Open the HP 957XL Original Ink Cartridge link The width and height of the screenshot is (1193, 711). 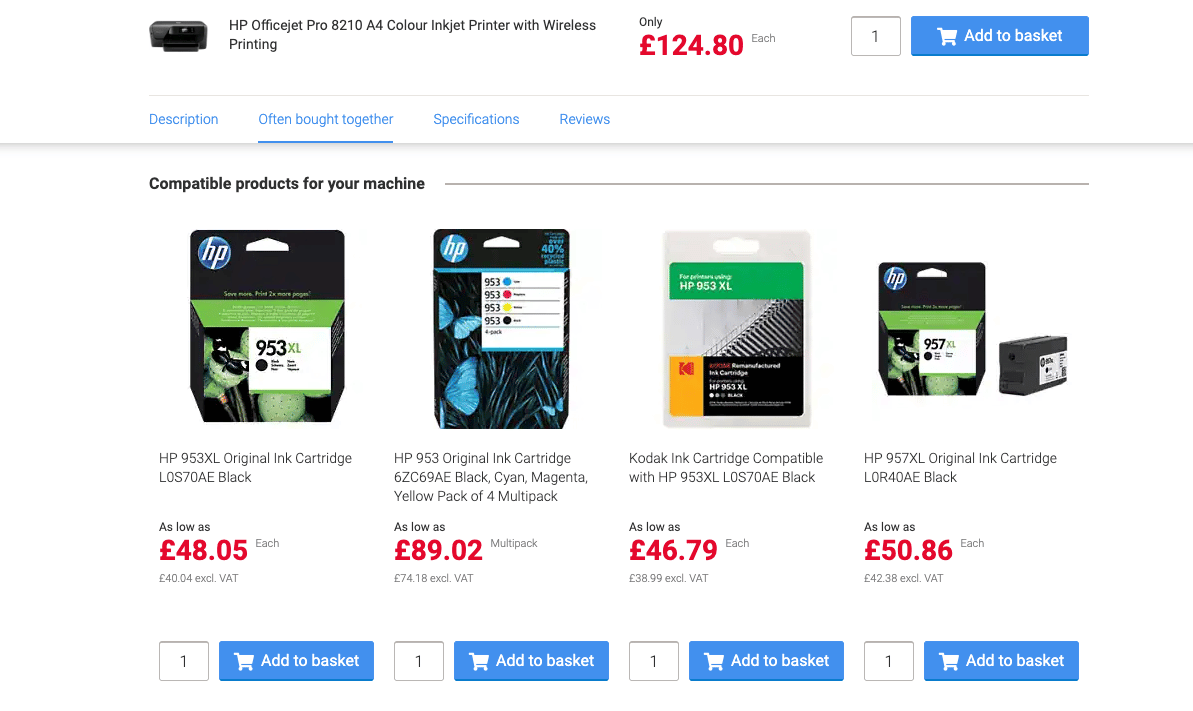(x=960, y=467)
